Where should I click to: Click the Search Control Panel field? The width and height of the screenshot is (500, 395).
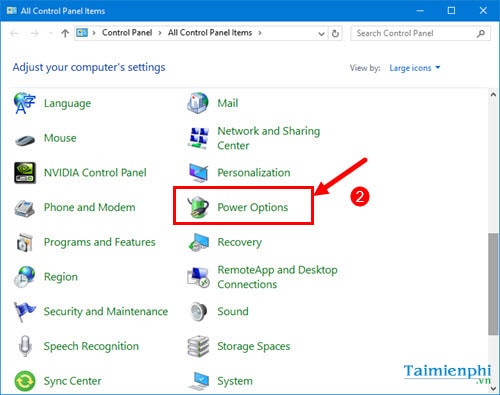(x=420, y=33)
